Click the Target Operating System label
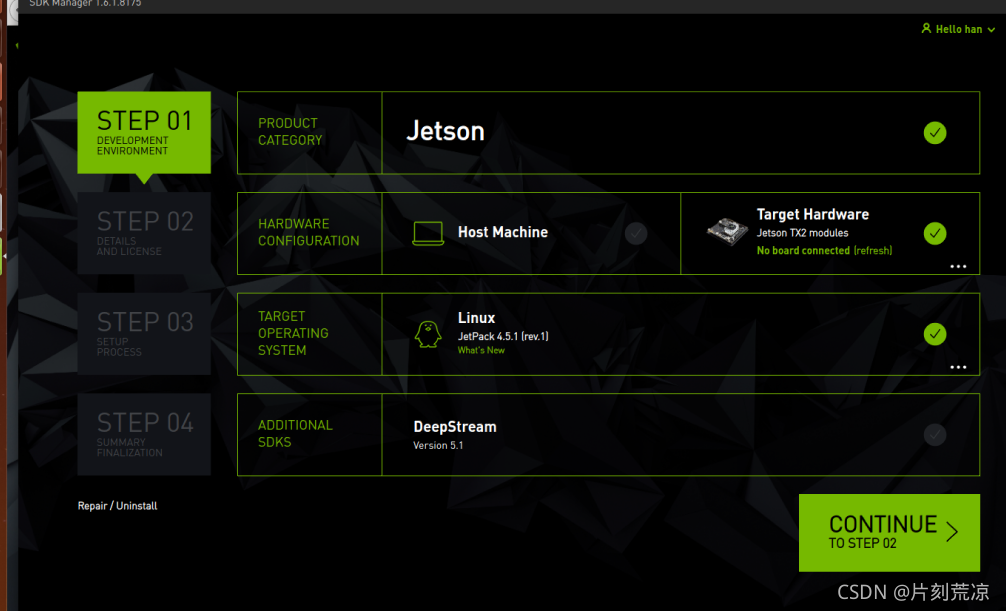Screen dimensions: 1006x611 click(x=293, y=333)
